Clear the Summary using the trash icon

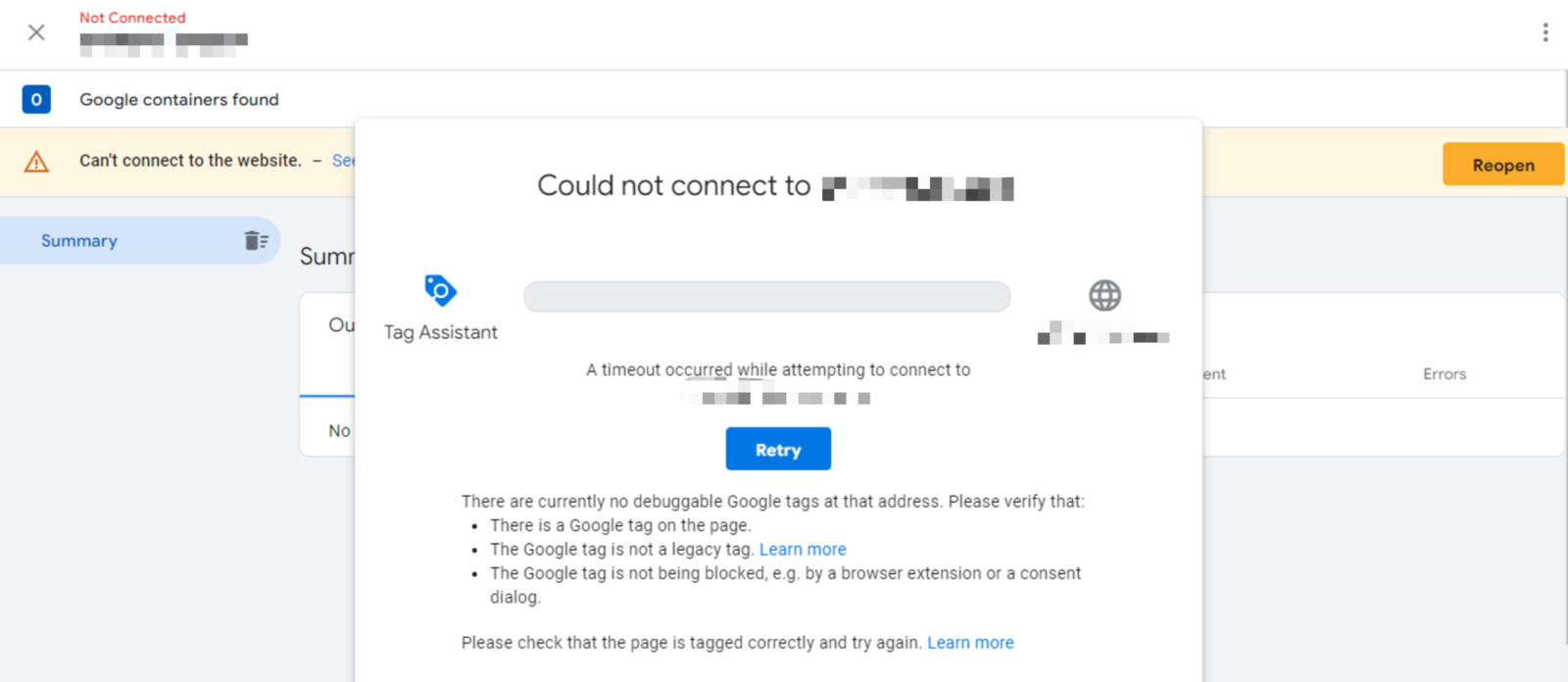pos(256,240)
